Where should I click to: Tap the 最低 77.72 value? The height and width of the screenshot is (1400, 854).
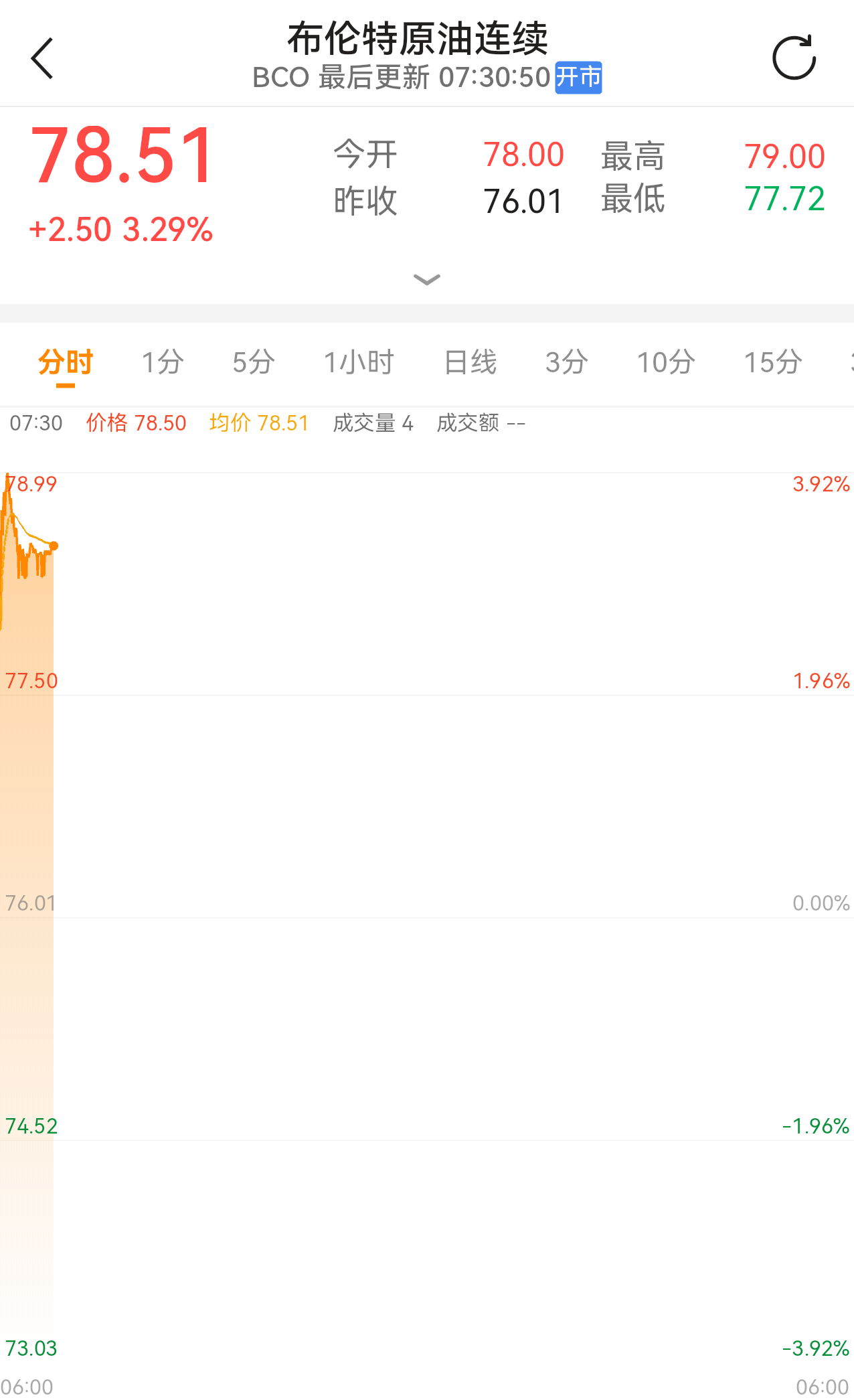click(x=784, y=199)
